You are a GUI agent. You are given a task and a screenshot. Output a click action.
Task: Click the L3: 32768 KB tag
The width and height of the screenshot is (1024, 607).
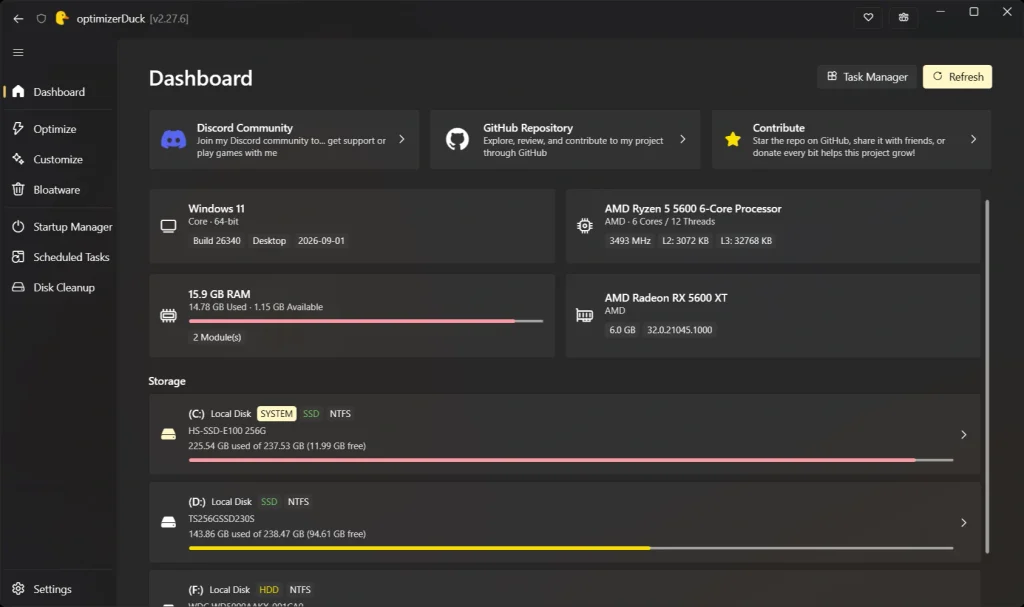746,240
